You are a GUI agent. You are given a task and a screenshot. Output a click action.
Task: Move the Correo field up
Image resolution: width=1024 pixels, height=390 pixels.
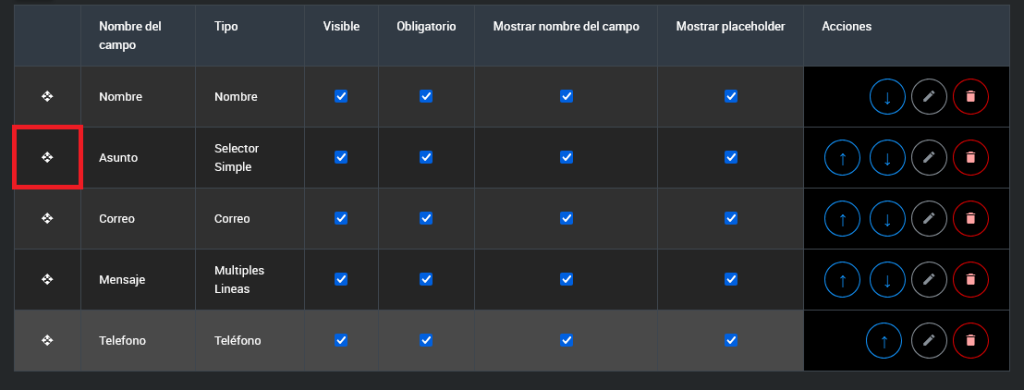pyautogui.click(x=842, y=219)
